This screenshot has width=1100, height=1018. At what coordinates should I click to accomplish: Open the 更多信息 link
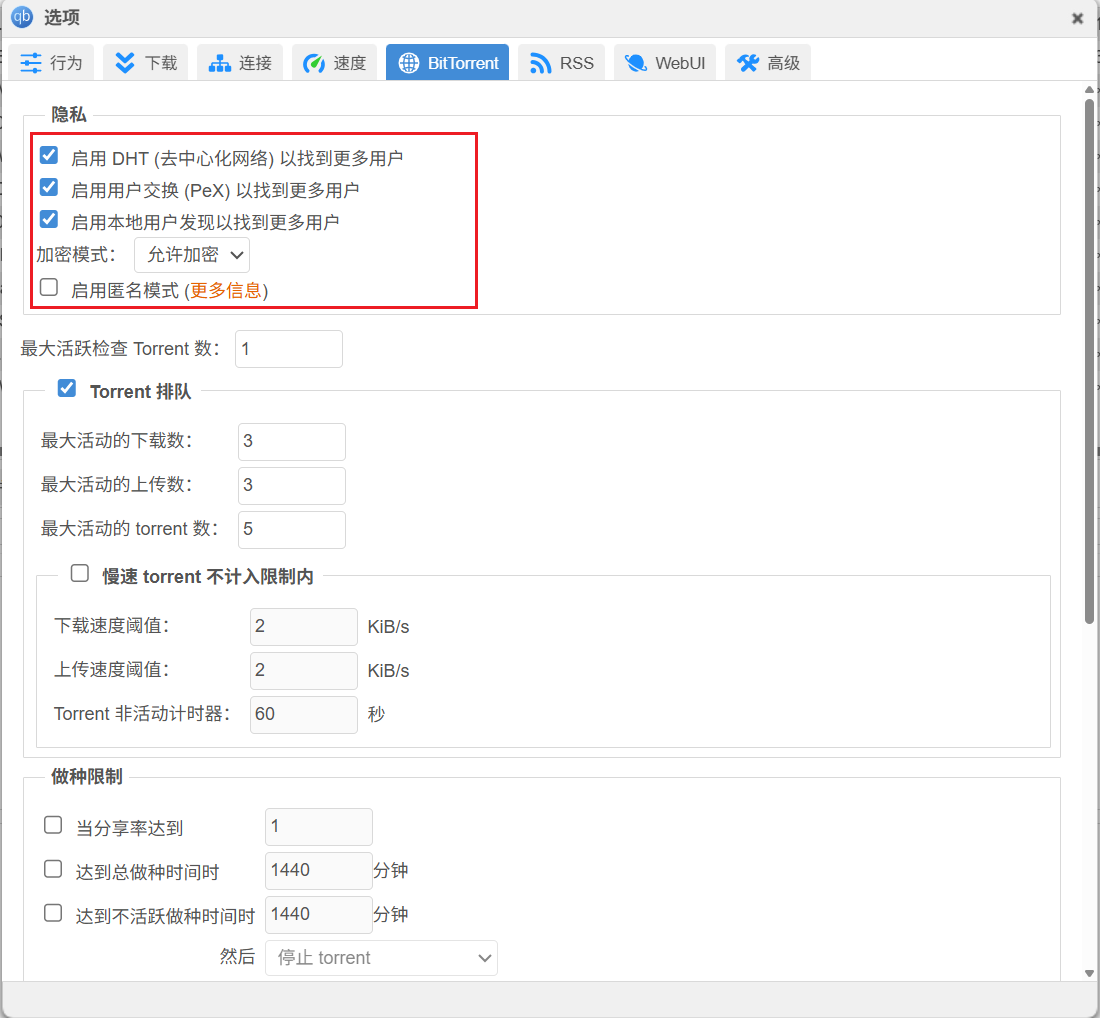[x=226, y=290]
